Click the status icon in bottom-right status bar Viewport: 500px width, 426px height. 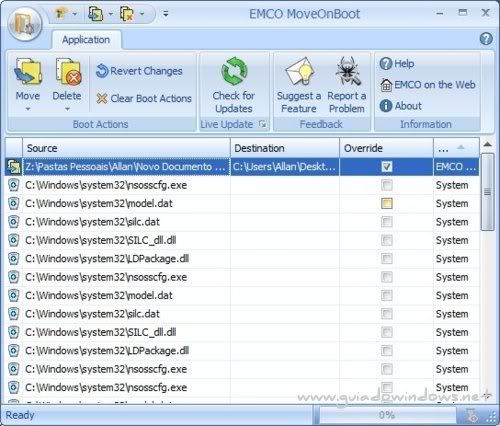tap(472, 416)
